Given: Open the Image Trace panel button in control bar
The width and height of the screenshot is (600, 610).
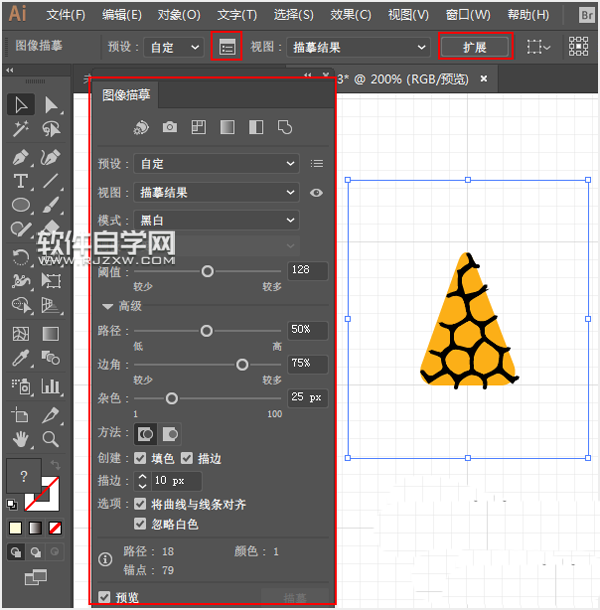Looking at the screenshot, I should coord(227,47).
